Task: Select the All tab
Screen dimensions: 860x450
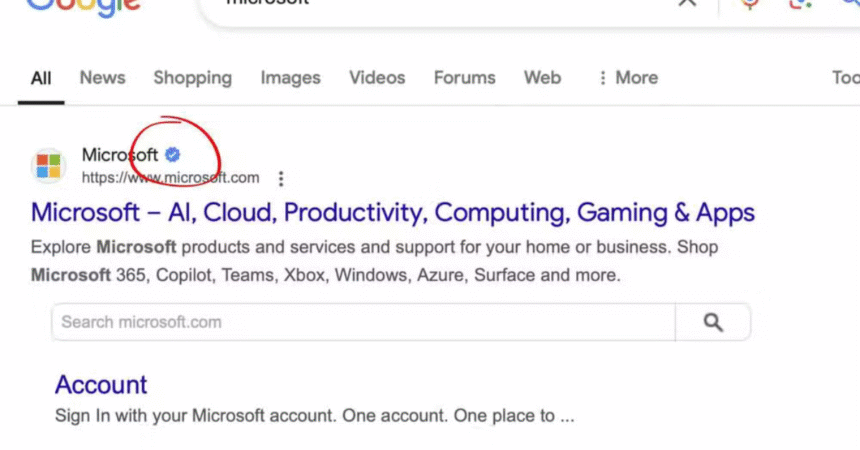Action: coord(41,78)
